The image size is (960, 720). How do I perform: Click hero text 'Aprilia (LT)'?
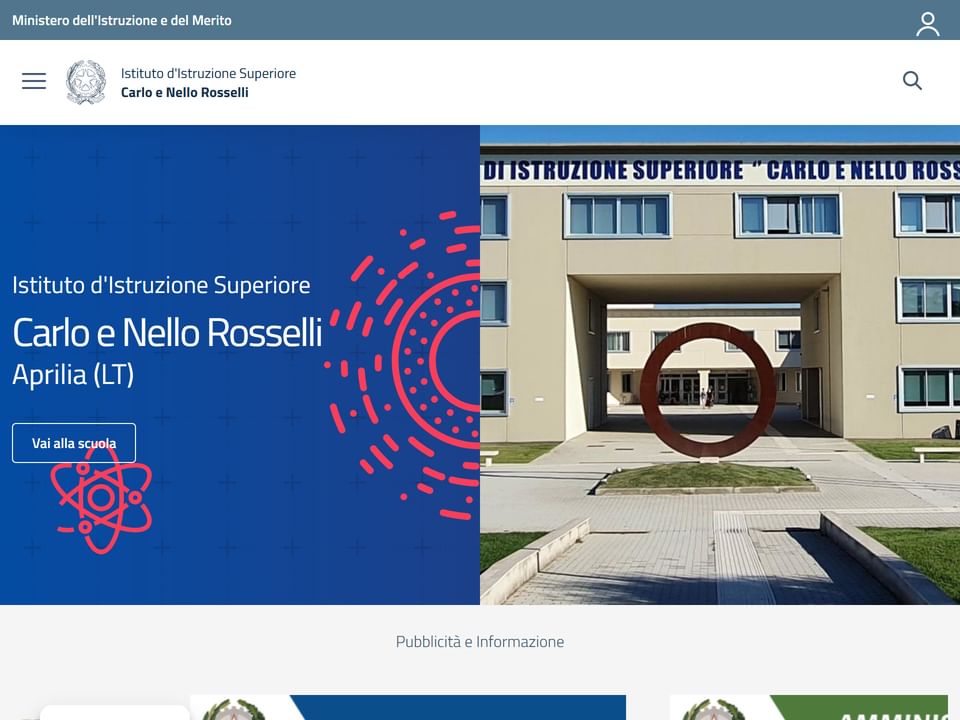(x=73, y=375)
